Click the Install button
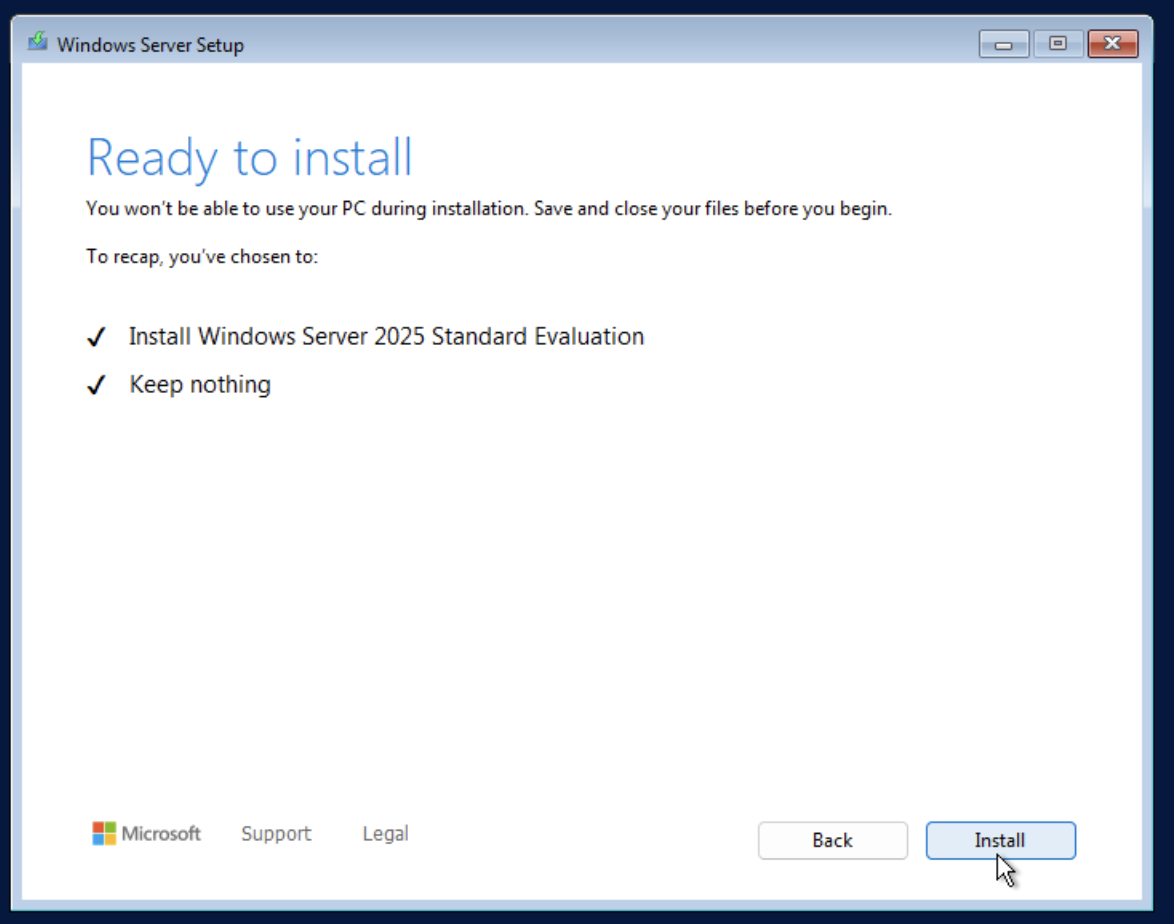The height and width of the screenshot is (924, 1174). (x=1000, y=840)
